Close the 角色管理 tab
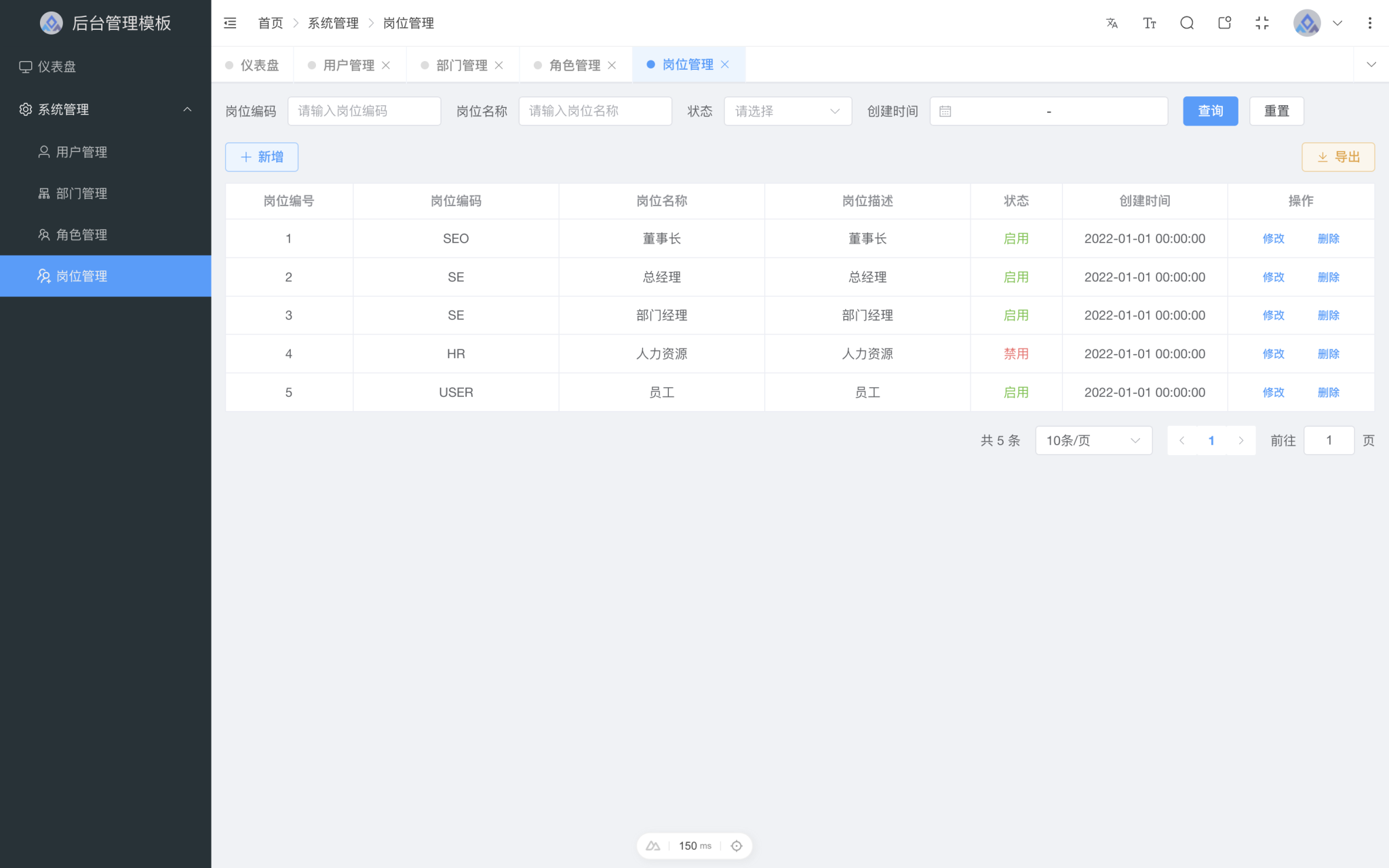This screenshot has height=868, width=1389. coord(612,64)
